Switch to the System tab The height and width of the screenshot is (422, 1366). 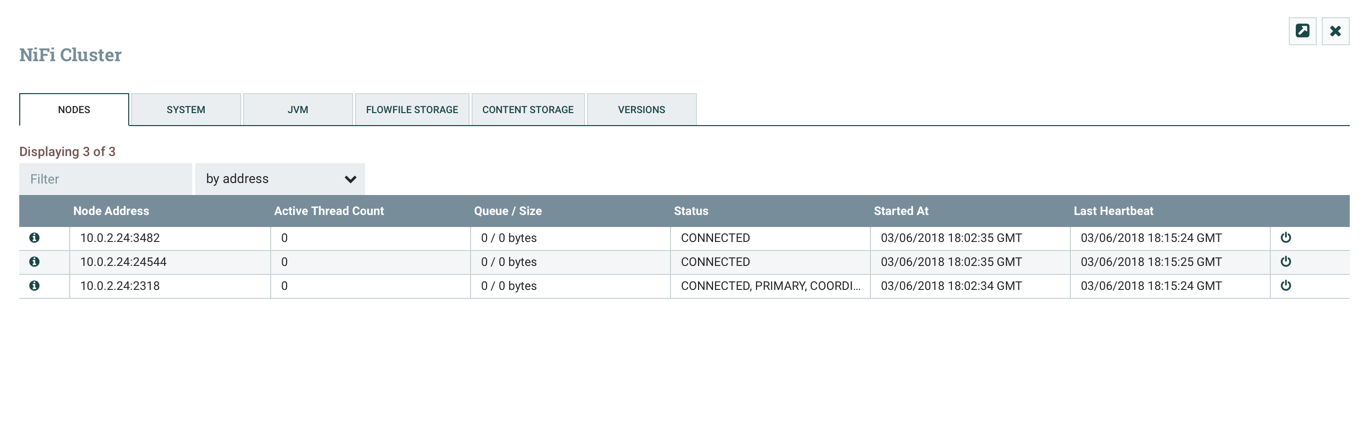[186, 110]
